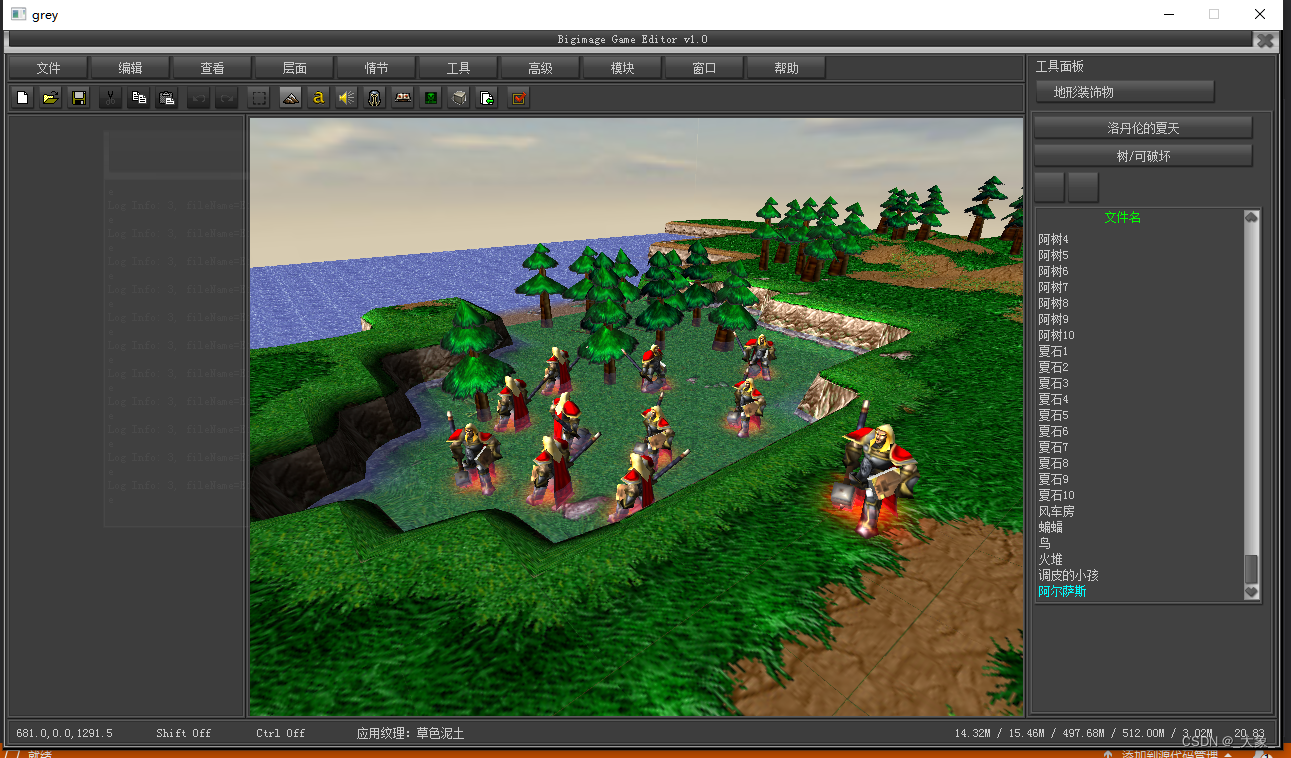1291x758 pixels.
Task: Select 阿树5 in the file list
Action: click(1053, 256)
